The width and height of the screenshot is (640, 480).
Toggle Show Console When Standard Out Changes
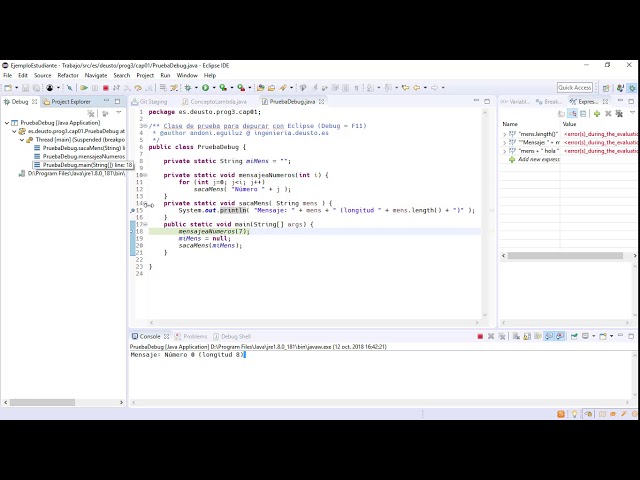pyautogui.click(x=549, y=336)
